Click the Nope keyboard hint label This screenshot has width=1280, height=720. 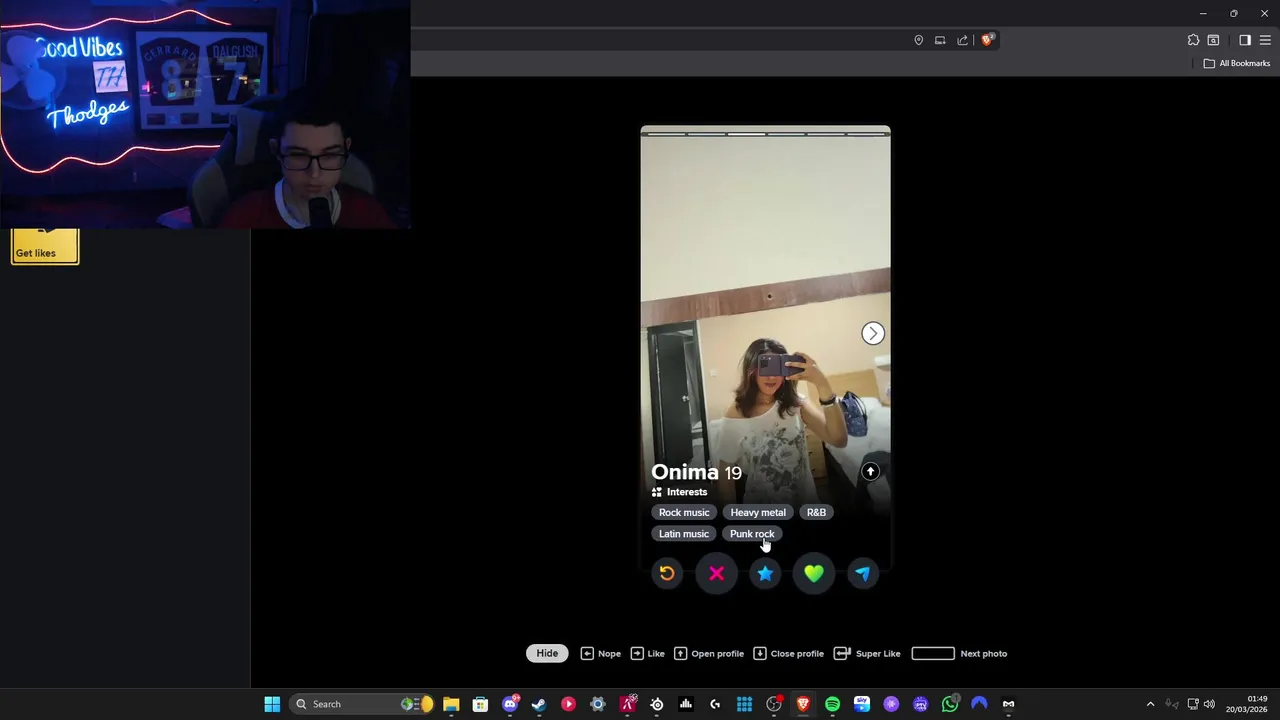coord(609,653)
